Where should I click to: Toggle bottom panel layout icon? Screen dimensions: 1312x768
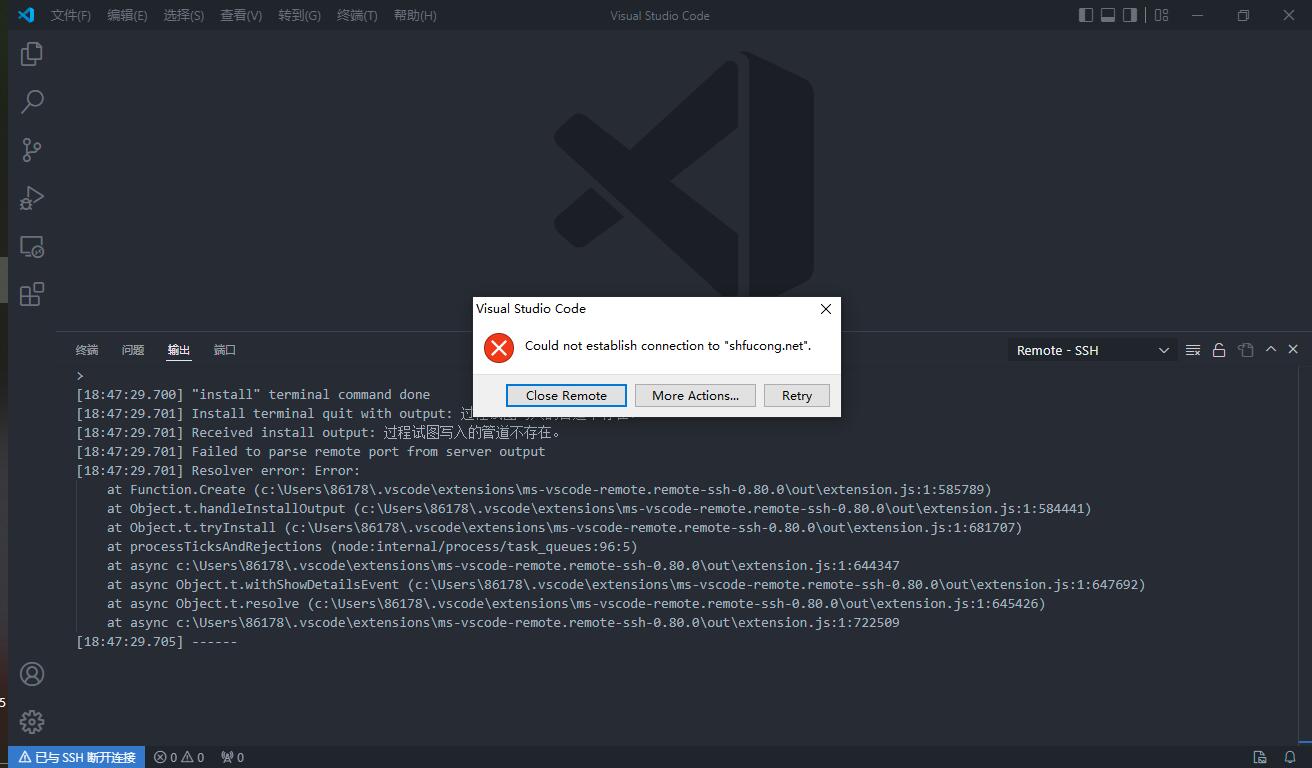1108,15
